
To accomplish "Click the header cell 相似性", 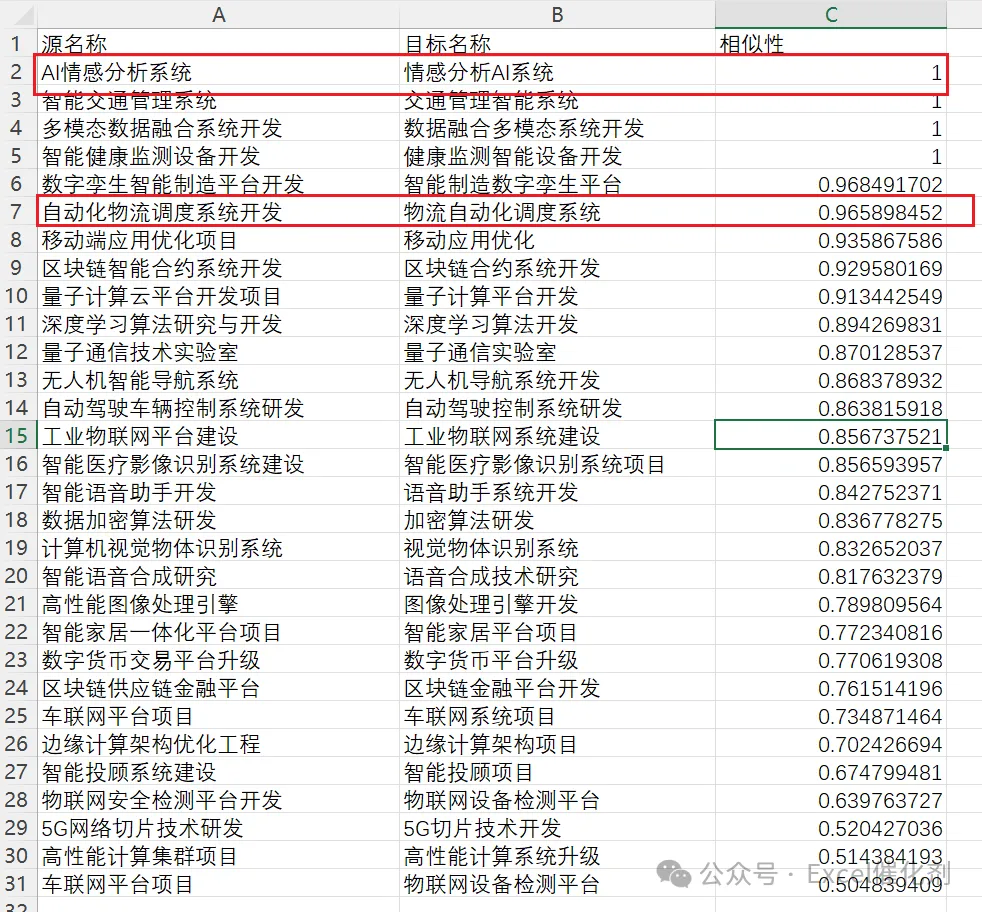I will coord(830,44).
